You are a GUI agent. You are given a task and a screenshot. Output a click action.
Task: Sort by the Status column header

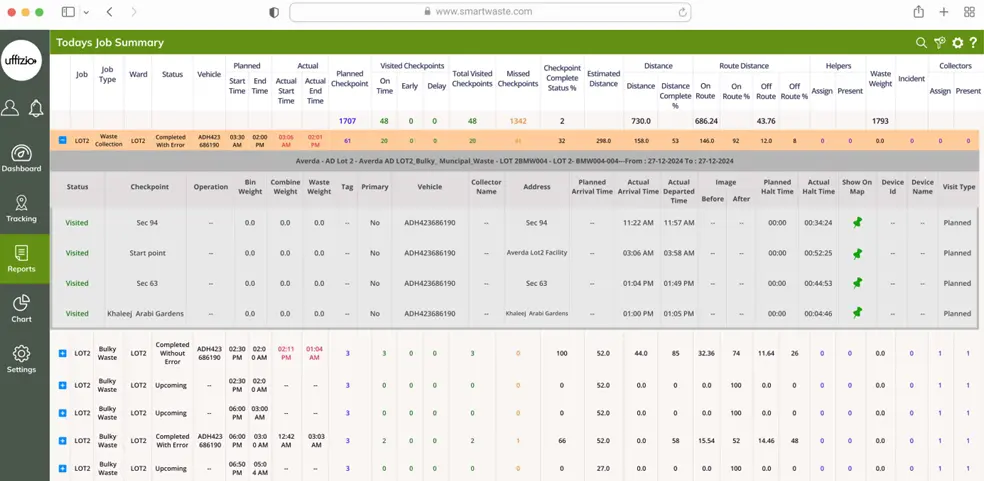172,74
